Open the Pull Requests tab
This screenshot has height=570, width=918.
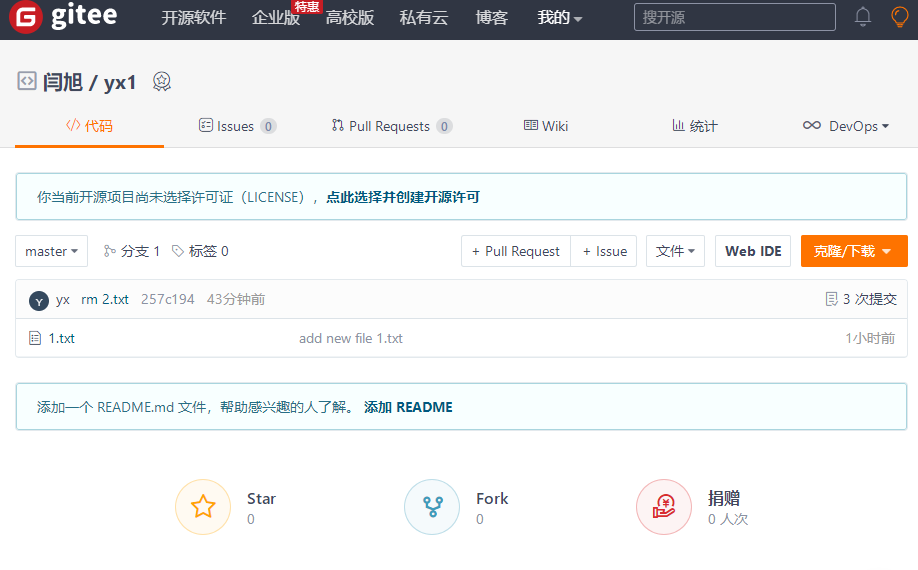(392, 126)
